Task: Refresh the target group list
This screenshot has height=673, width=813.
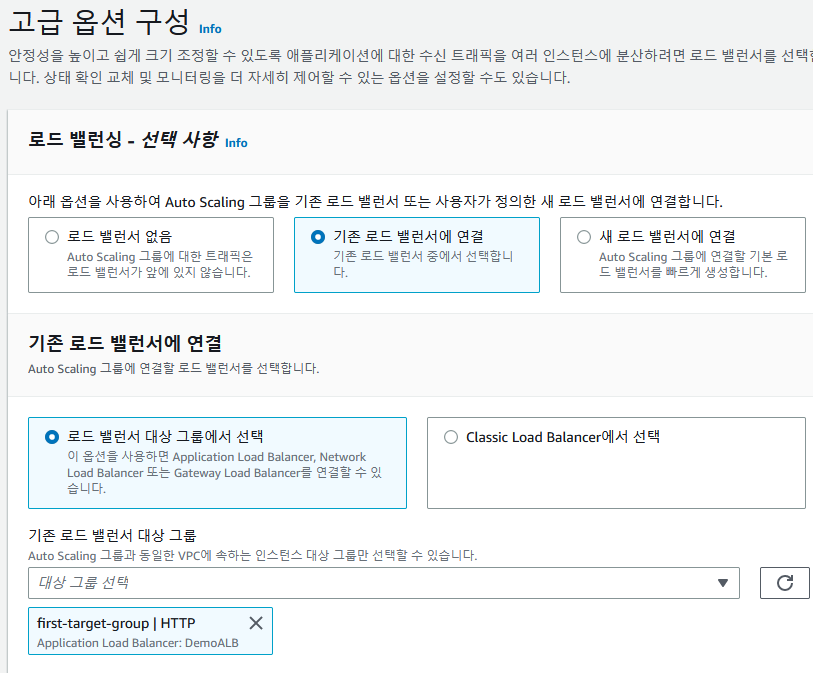Action: click(784, 583)
